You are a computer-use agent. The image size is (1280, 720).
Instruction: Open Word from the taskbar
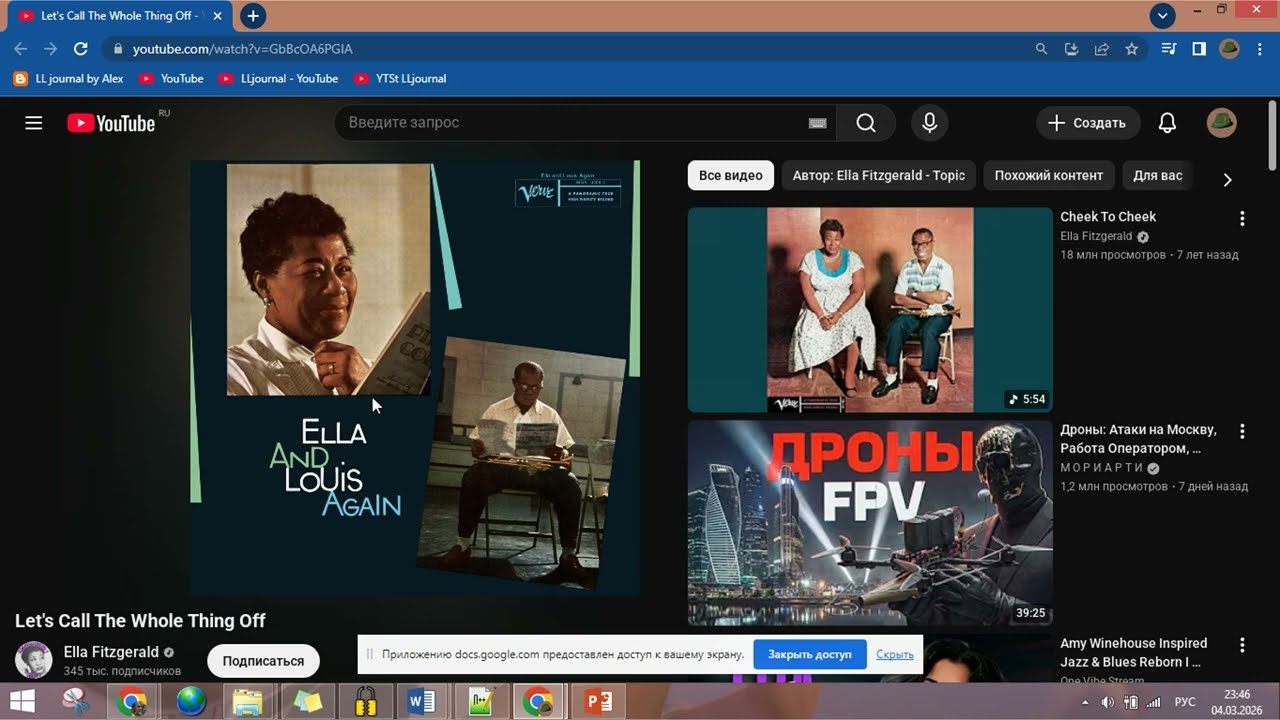[422, 702]
